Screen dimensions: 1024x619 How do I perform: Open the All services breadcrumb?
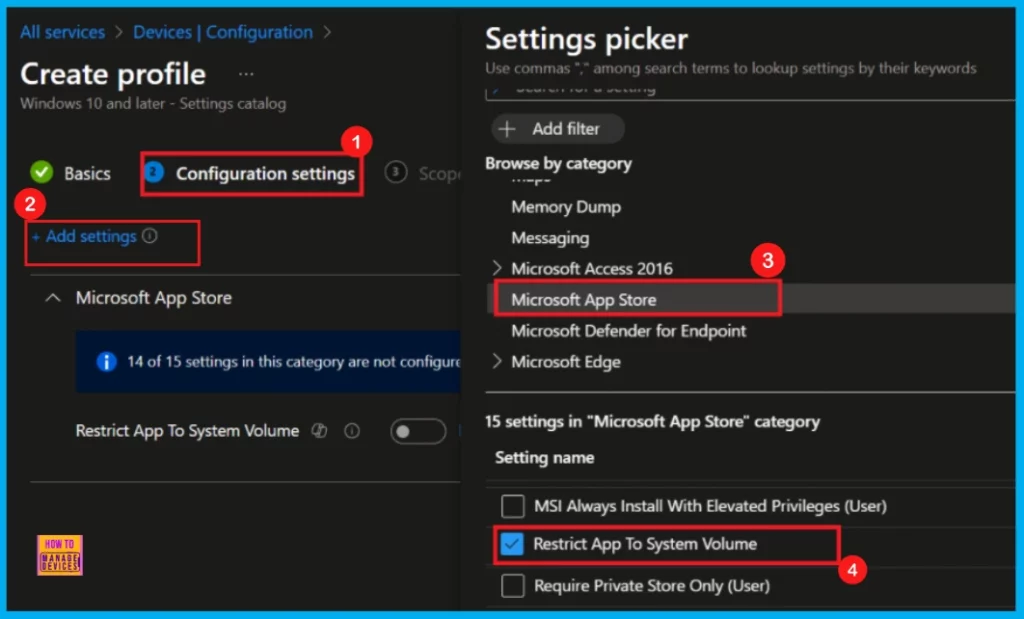[62, 32]
